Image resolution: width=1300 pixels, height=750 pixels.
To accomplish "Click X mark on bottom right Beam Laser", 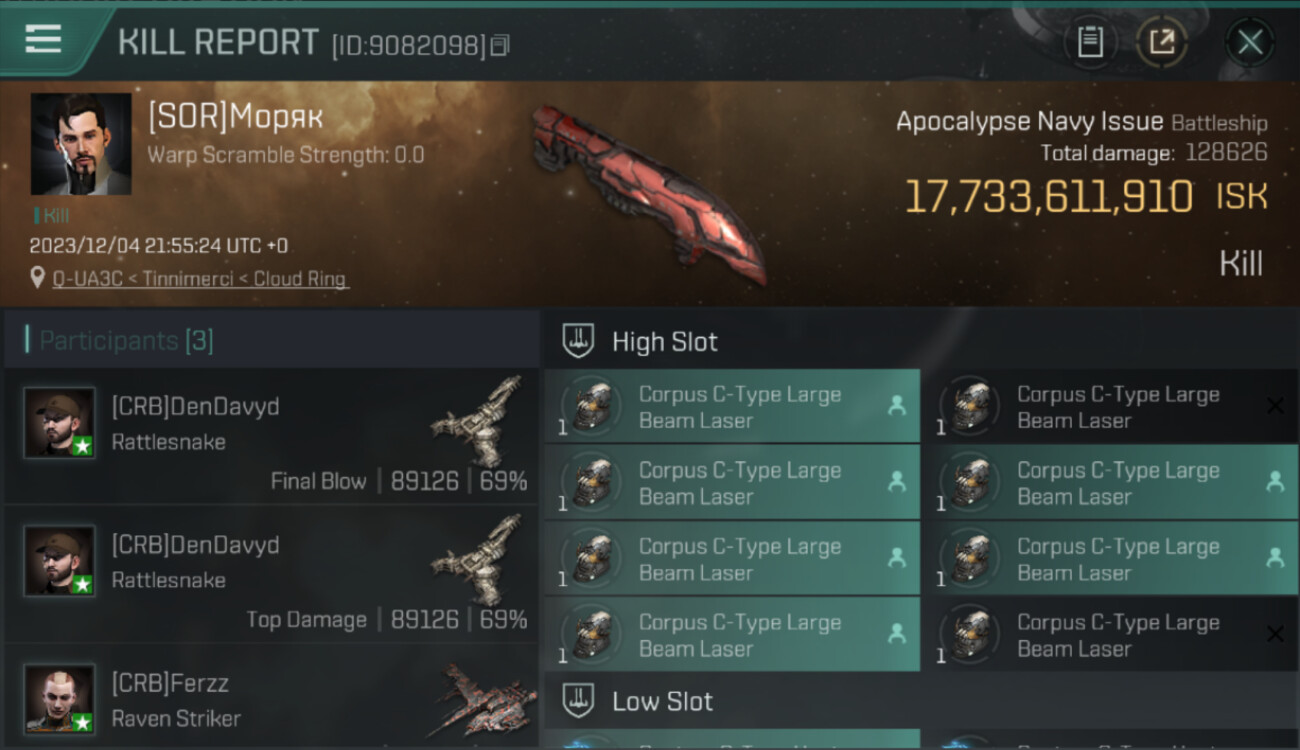I will [1275, 633].
